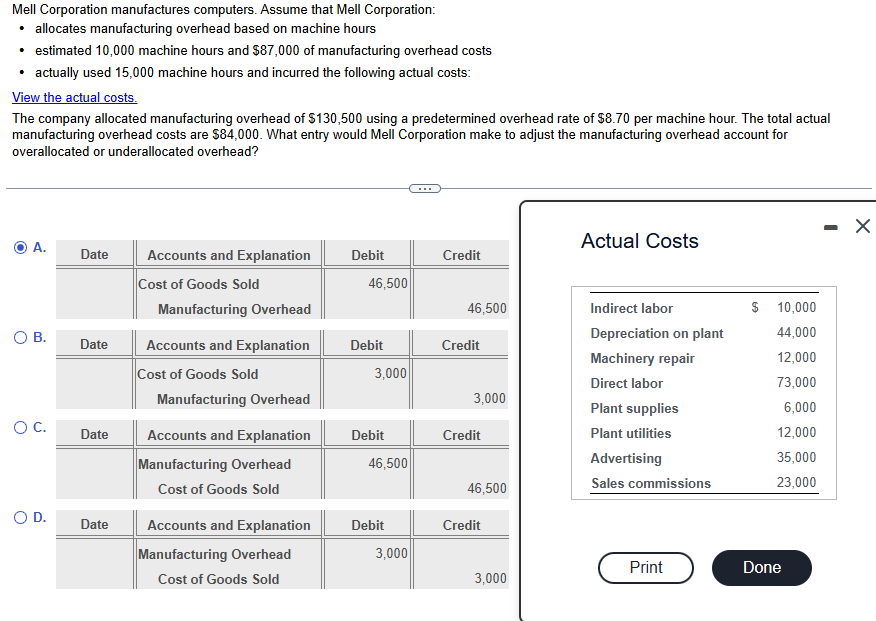Image resolution: width=876 pixels, height=621 pixels.
Task: Click the Direct labor row label
Action: point(626,383)
